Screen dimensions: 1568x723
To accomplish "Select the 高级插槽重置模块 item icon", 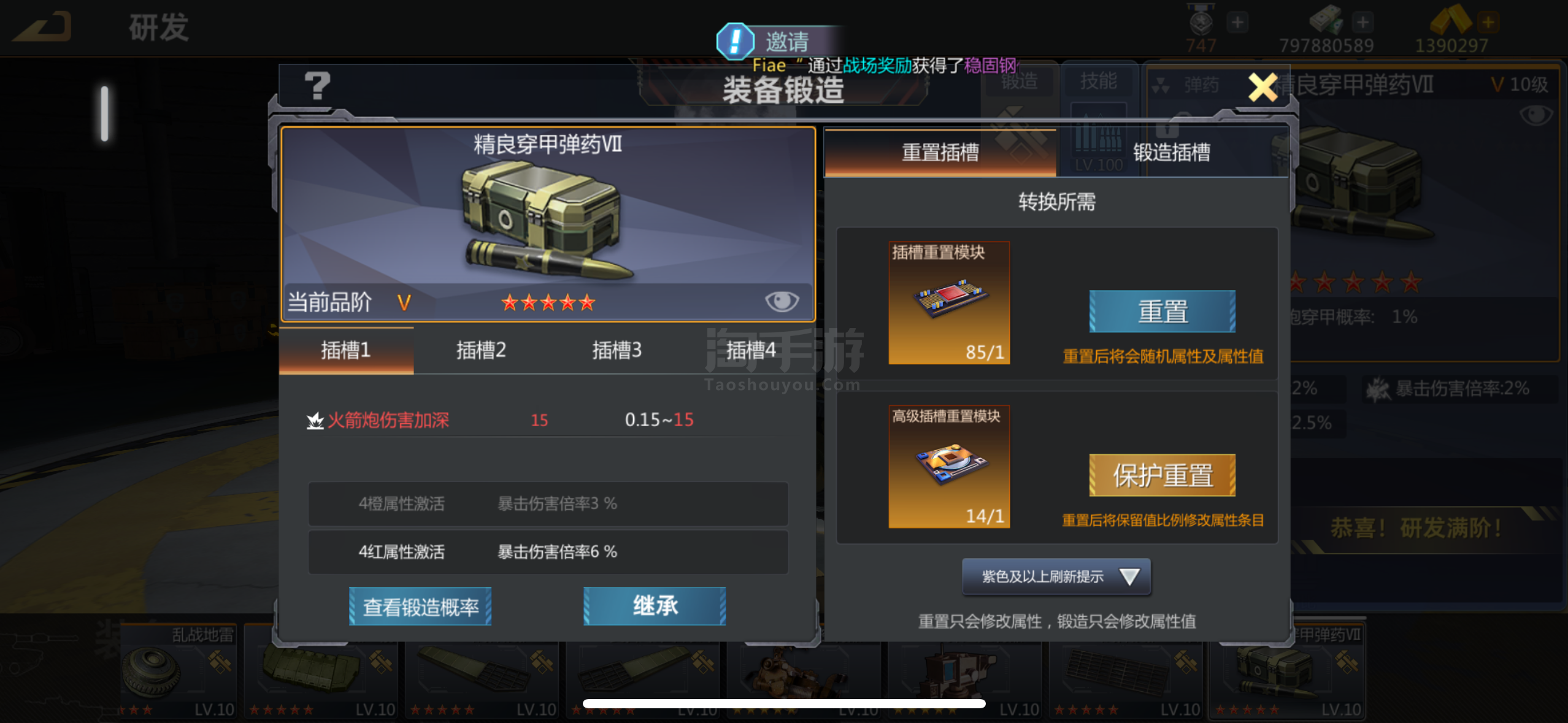I will tap(949, 466).
